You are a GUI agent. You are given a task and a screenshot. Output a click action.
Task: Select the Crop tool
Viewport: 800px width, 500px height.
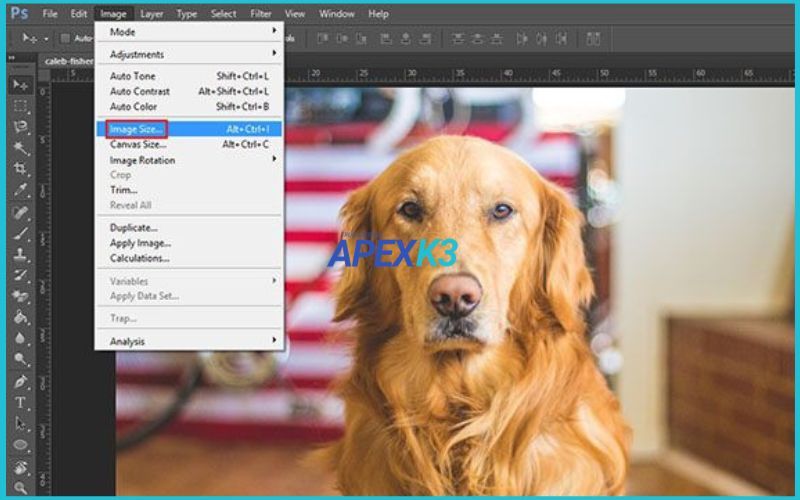(x=20, y=169)
